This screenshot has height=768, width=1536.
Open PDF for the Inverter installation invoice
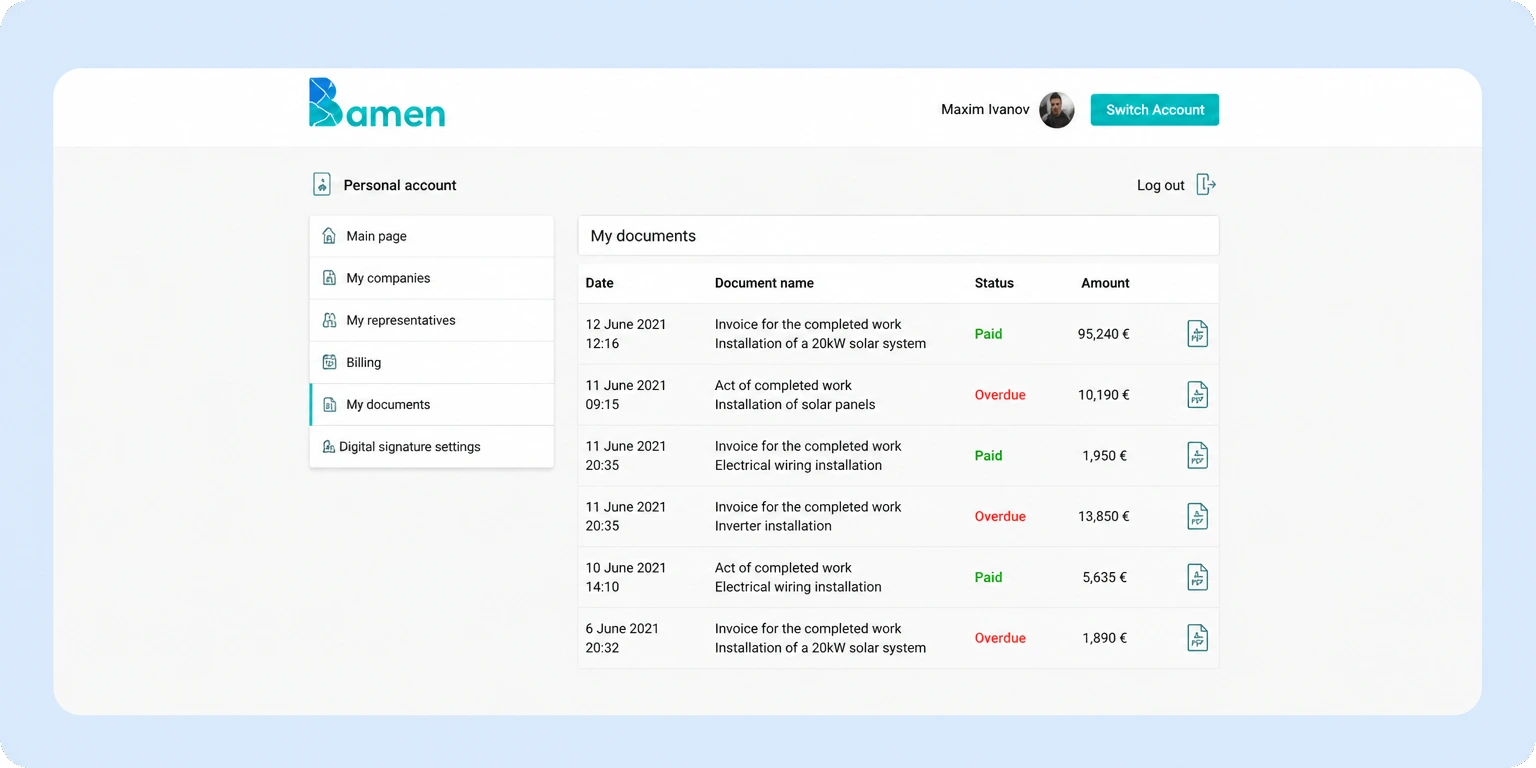point(1197,516)
